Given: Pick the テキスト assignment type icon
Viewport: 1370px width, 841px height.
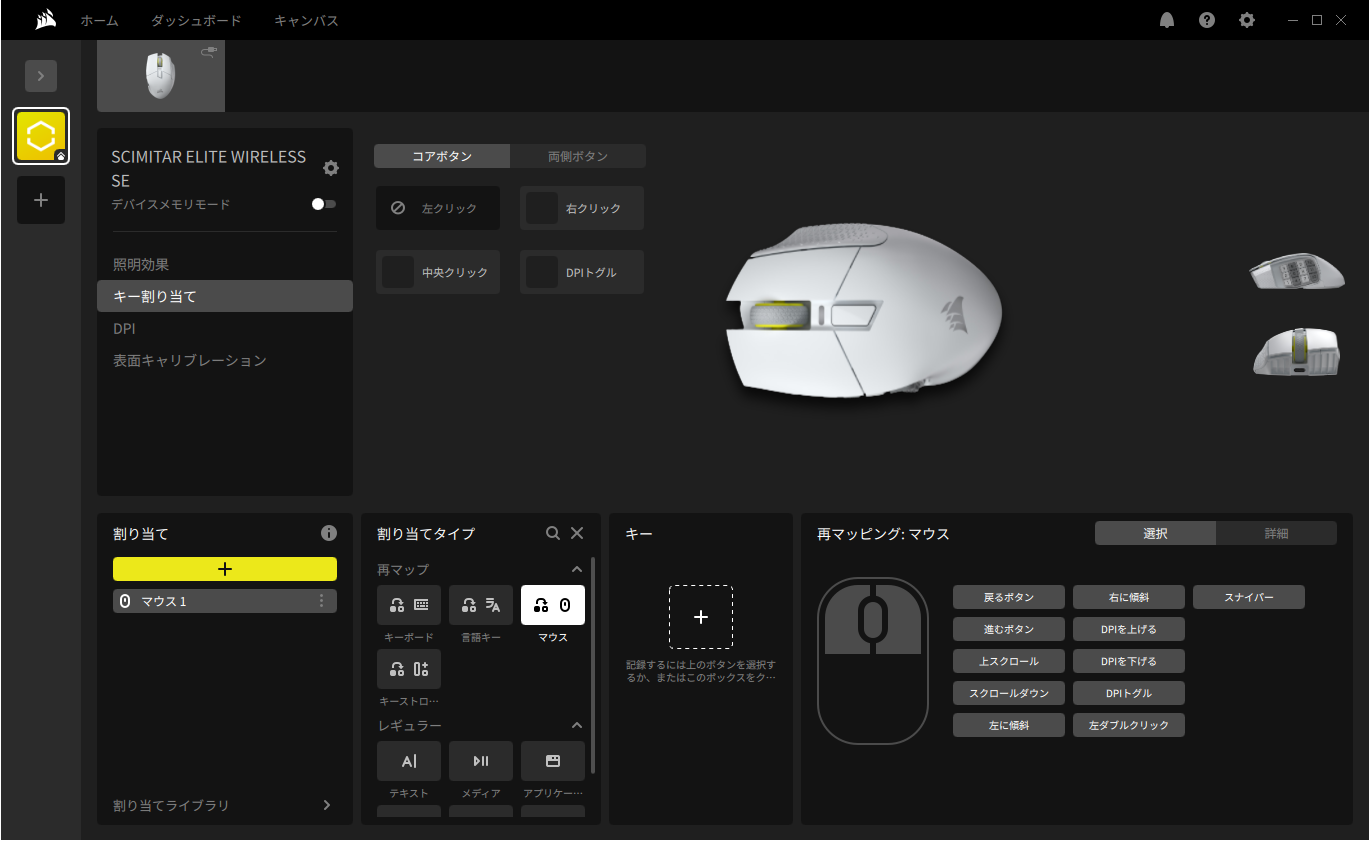Looking at the screenshot, I should 409,761.
